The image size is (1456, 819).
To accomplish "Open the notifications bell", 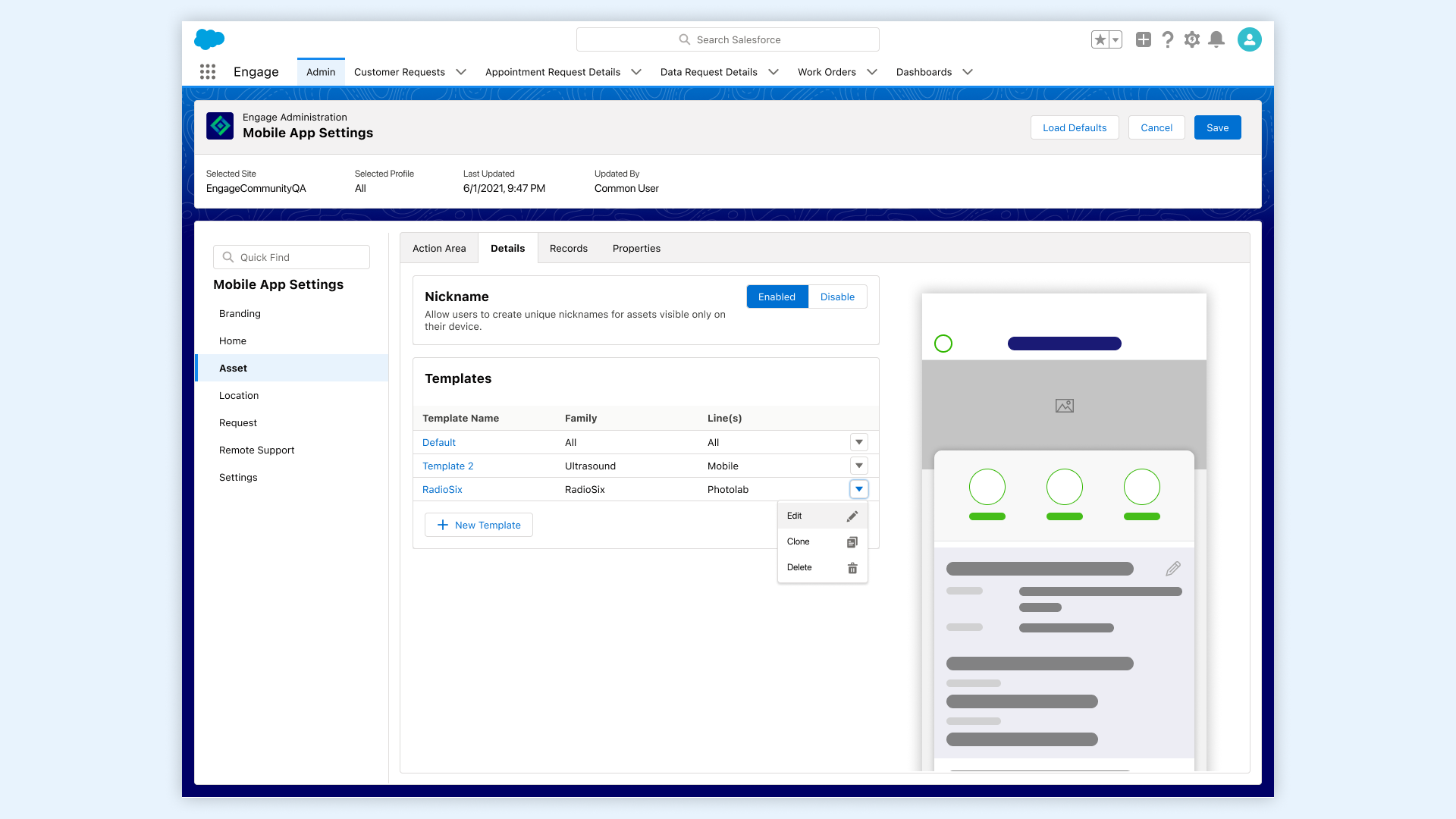I will (x=1216, y=39).
